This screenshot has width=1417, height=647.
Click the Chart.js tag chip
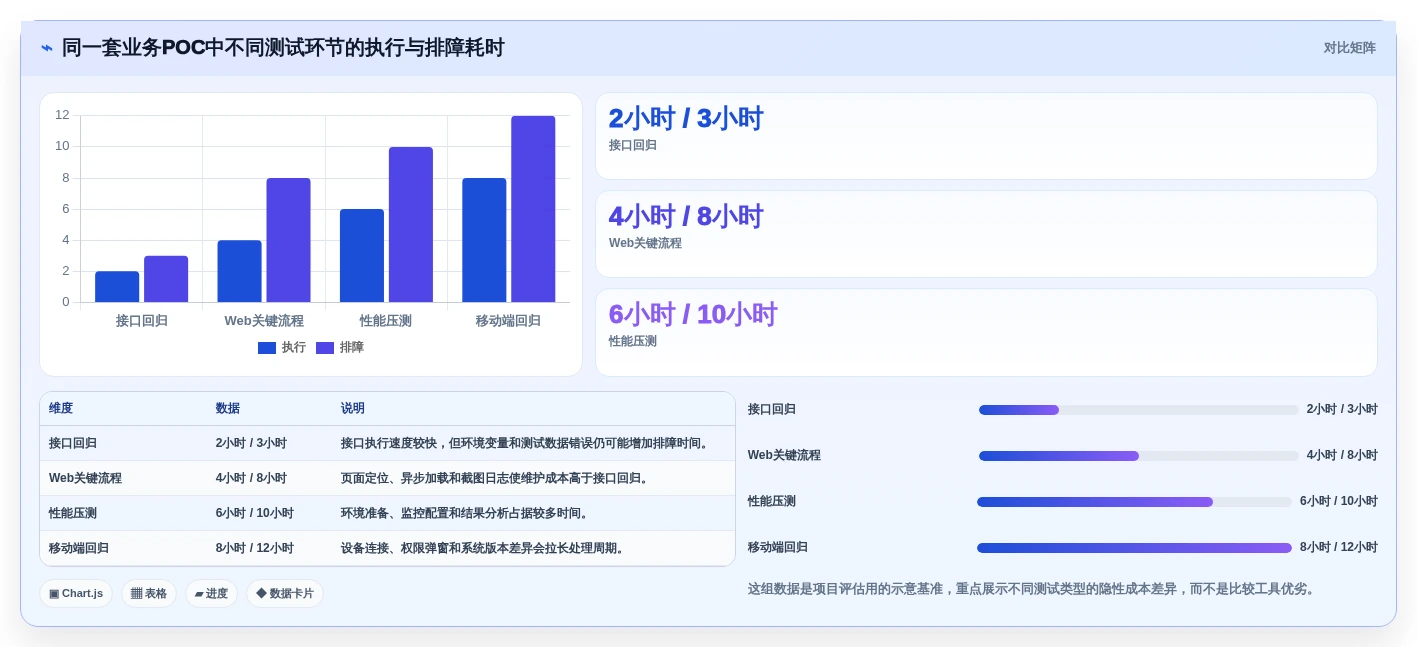click(76, 594)
